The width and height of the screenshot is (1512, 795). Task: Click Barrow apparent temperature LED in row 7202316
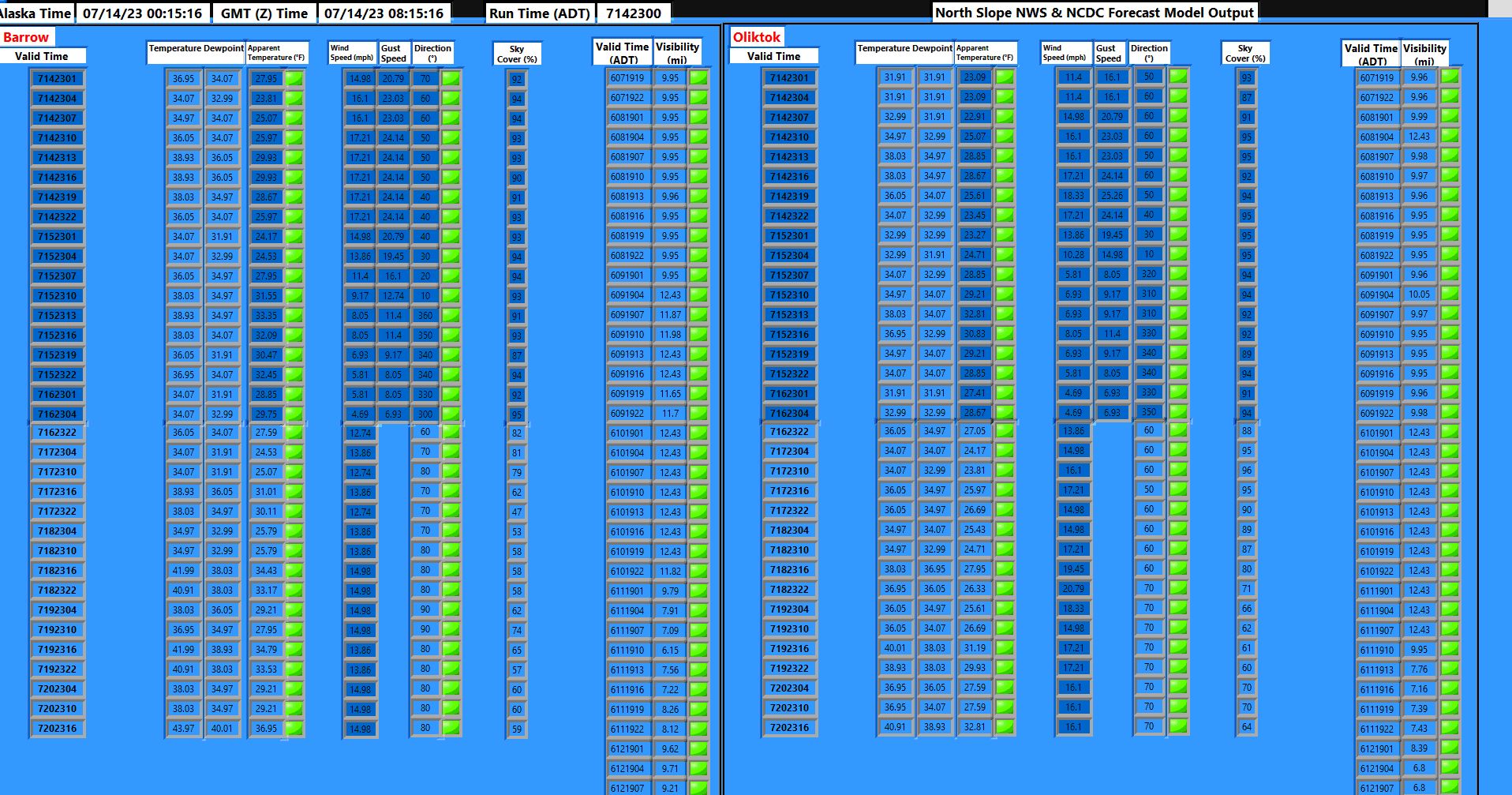[294, 728]
